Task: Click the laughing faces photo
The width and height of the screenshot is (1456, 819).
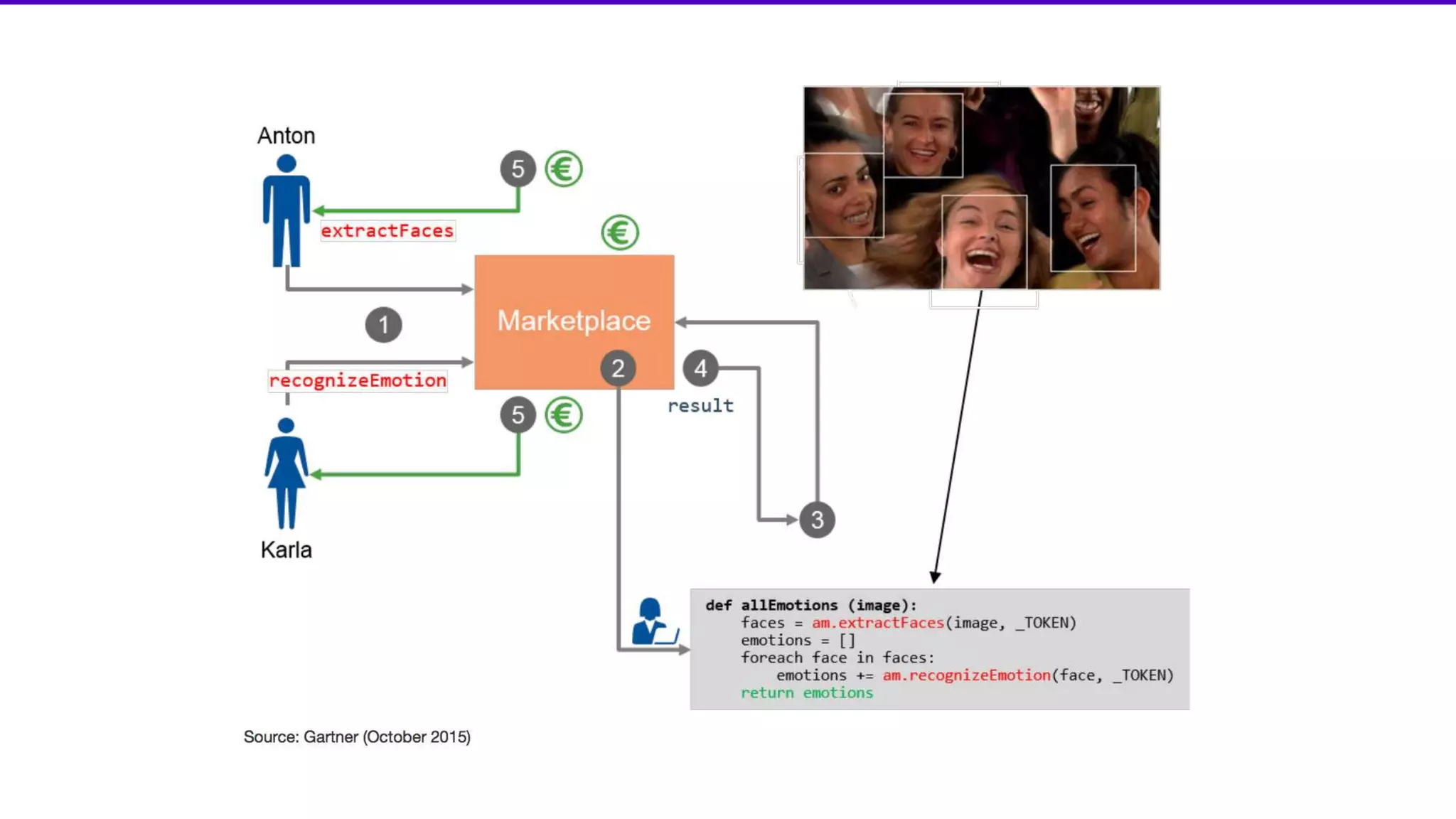Action: 981,188
